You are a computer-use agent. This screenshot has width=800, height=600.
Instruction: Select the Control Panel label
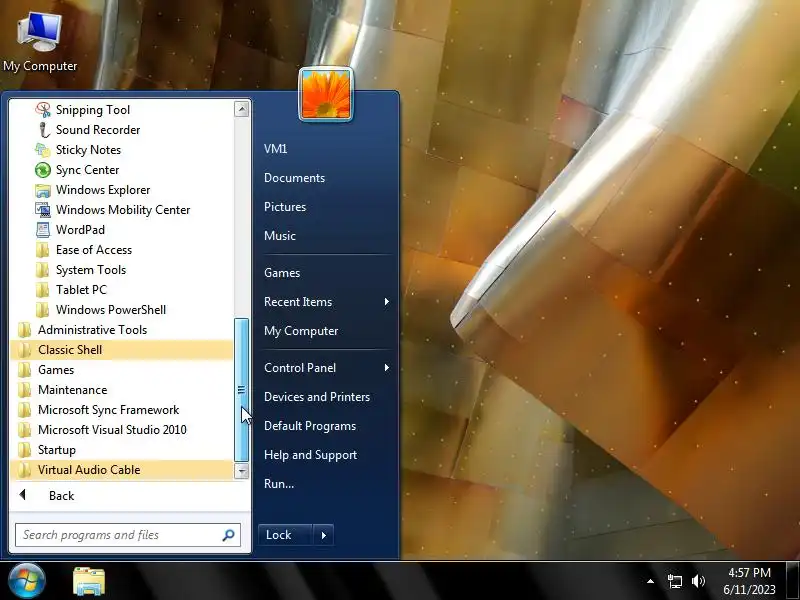(300, 368)
